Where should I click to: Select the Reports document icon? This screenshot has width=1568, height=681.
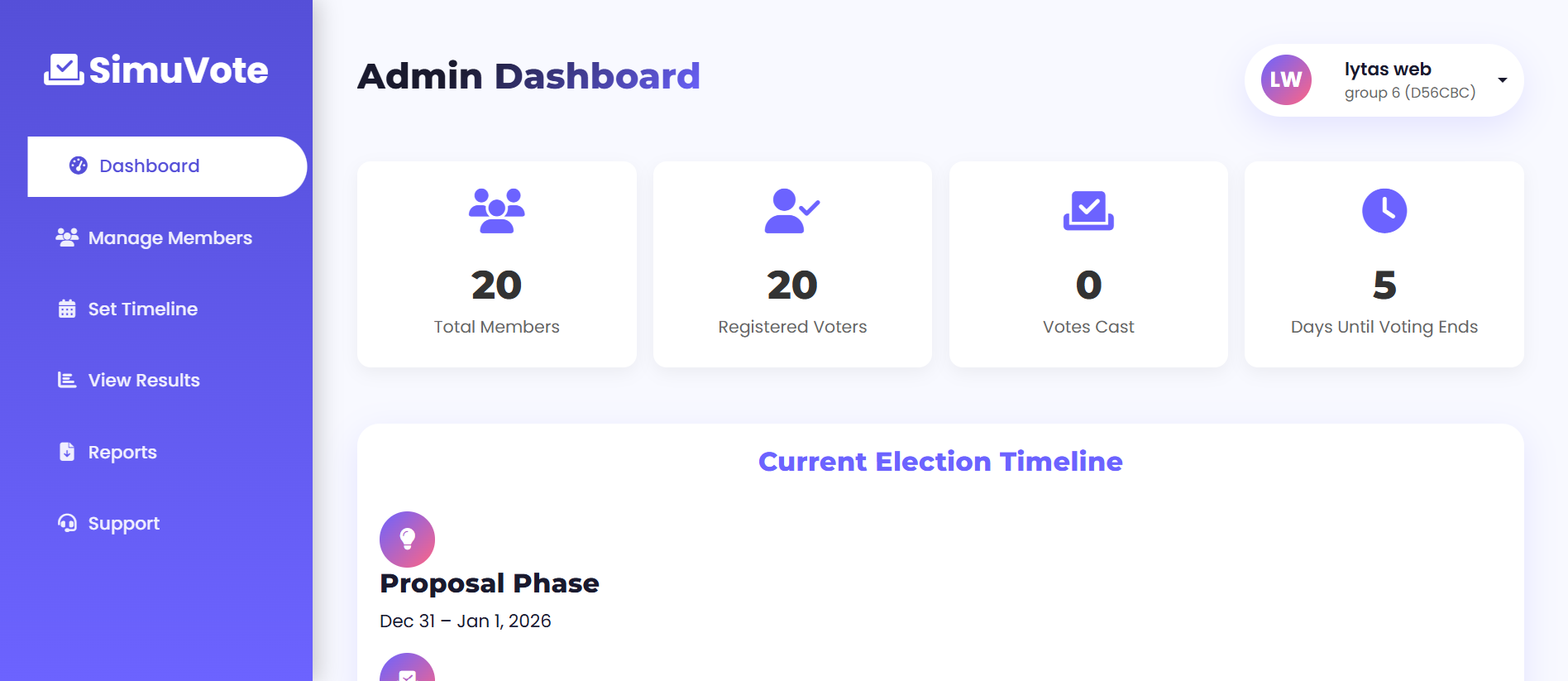[x=65, y=452]
